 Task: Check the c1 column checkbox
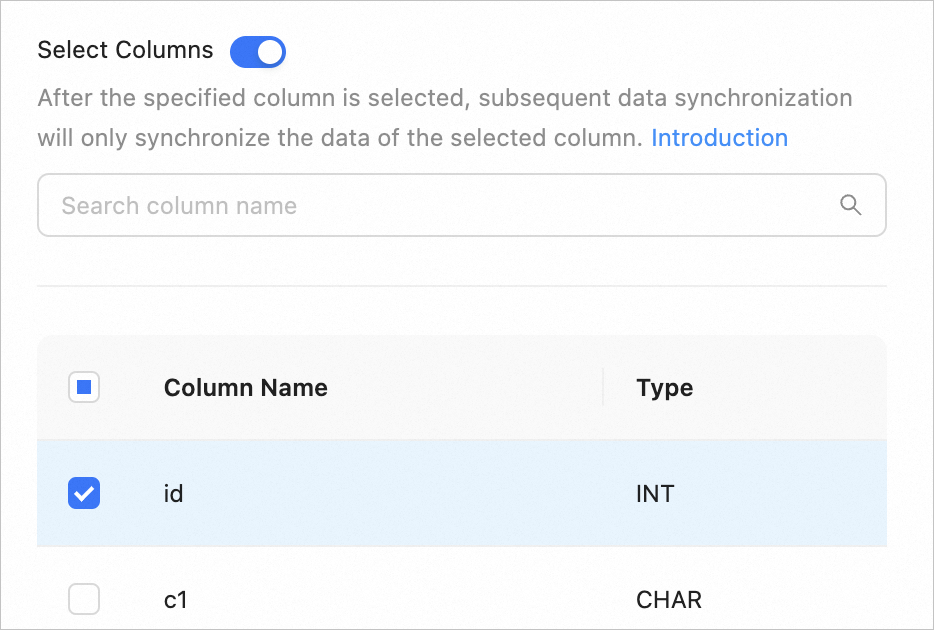point(84,600)
